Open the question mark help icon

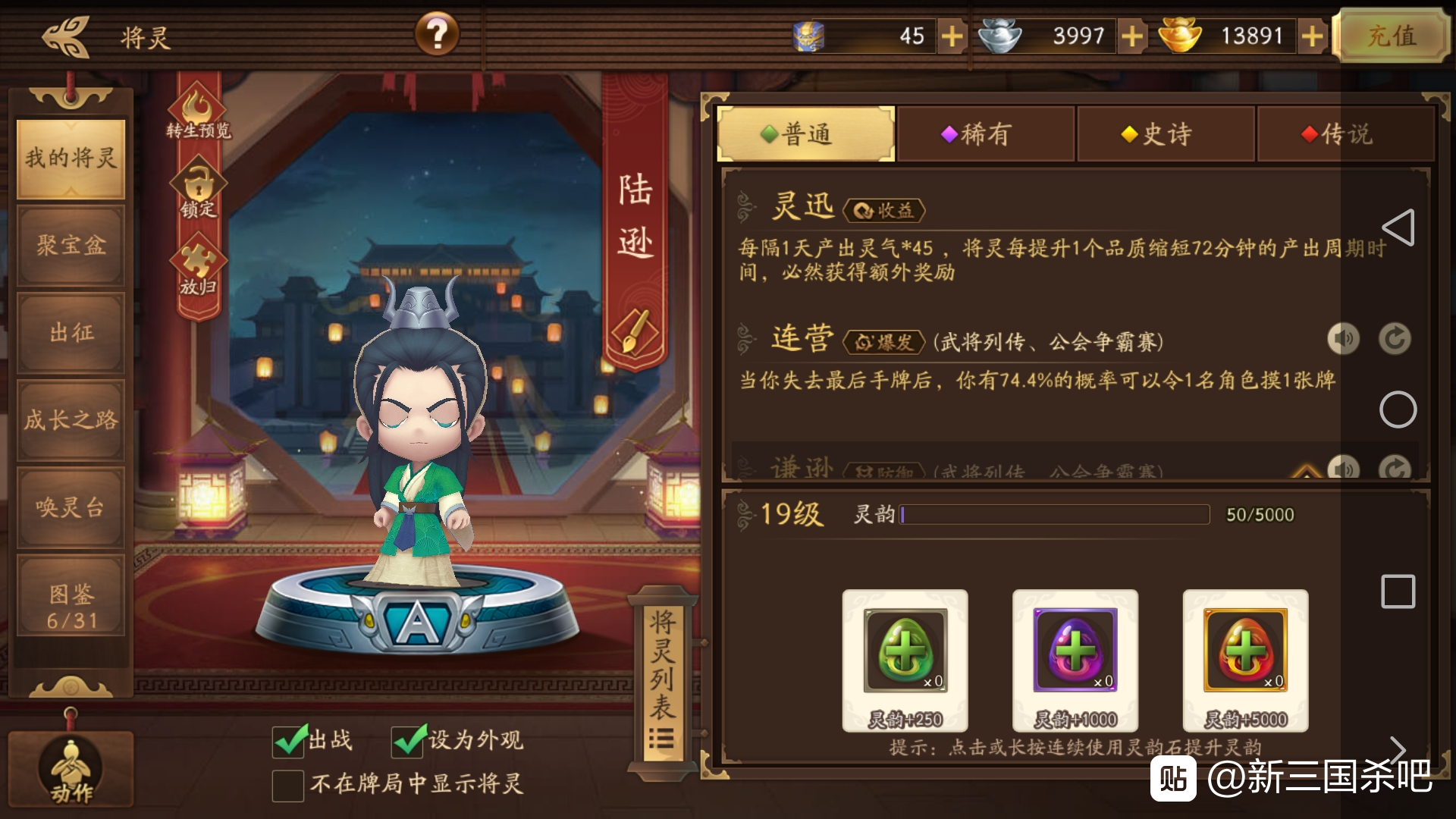[x=437, y=34]
